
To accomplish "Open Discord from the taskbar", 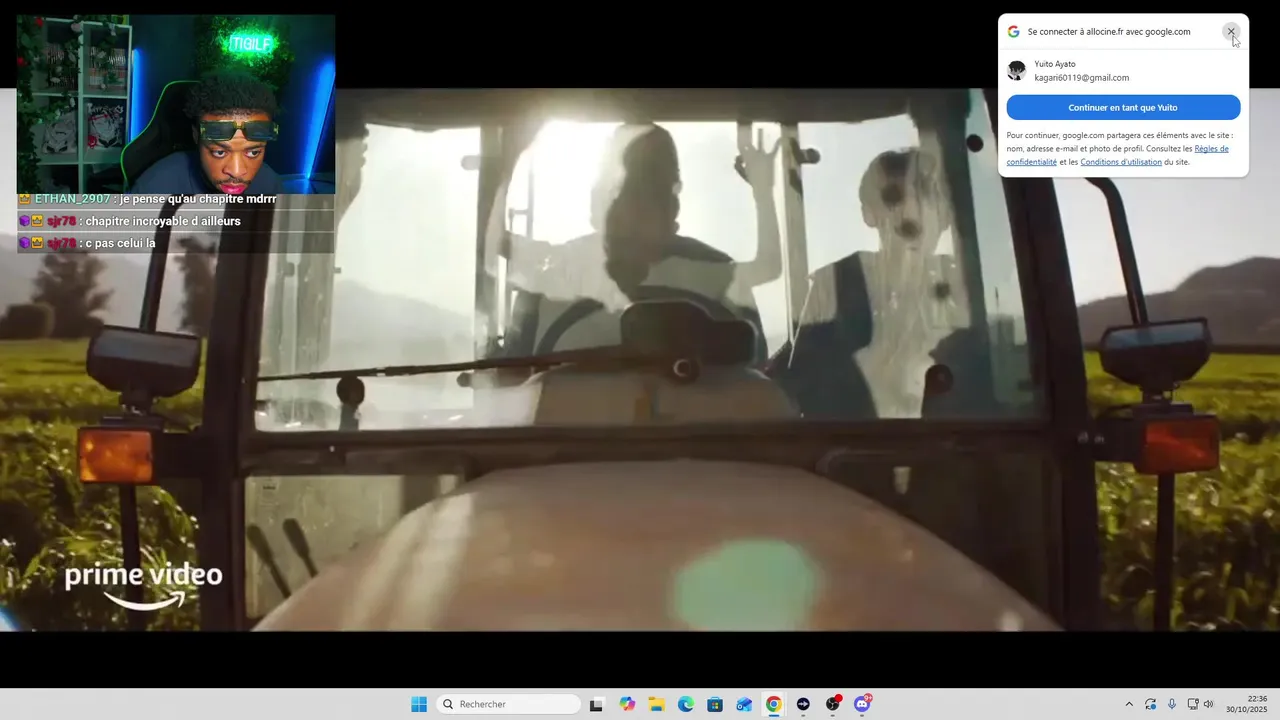I will point(862,704).
